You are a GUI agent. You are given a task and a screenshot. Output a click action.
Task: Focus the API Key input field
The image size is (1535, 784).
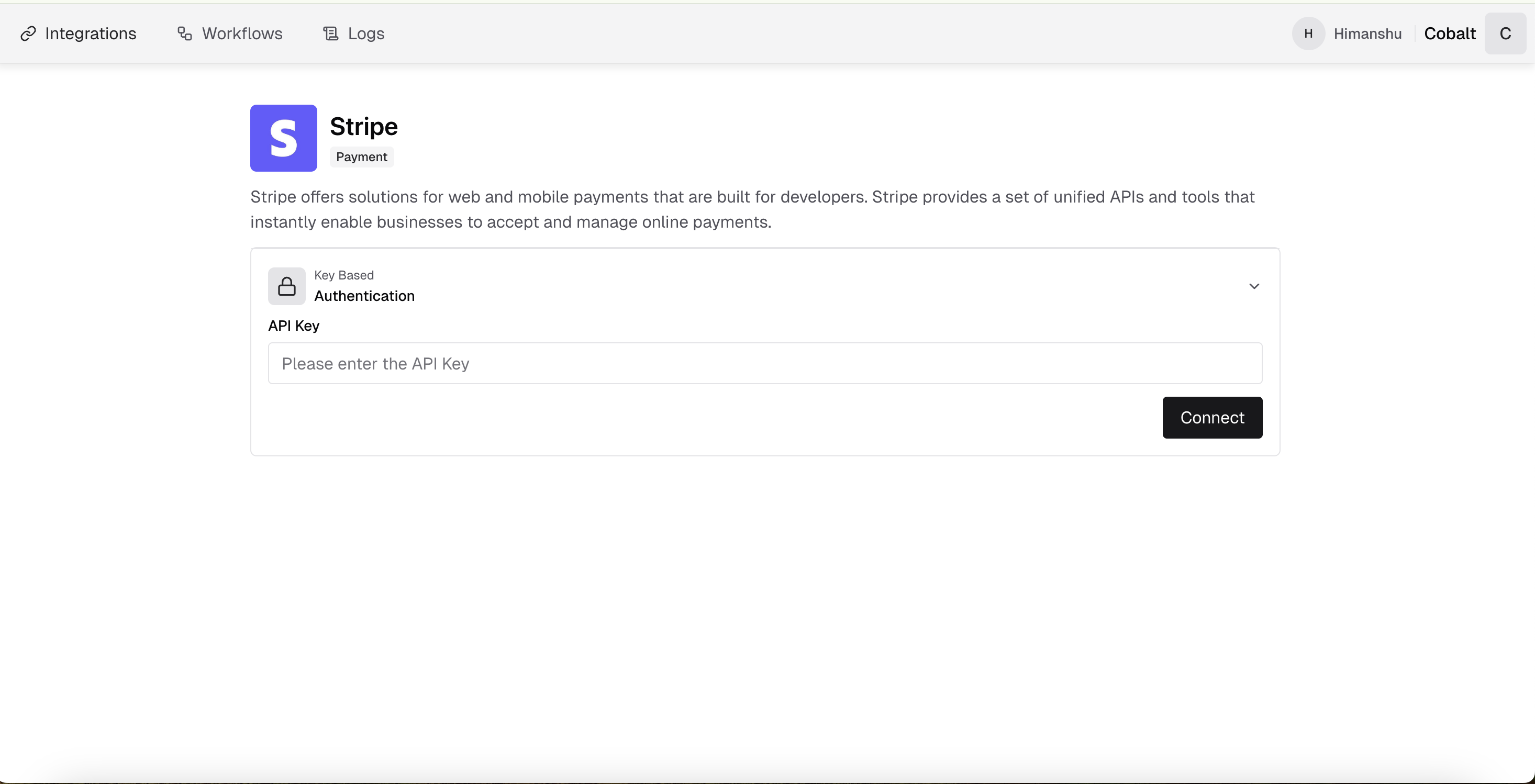[x=764, y=363]
